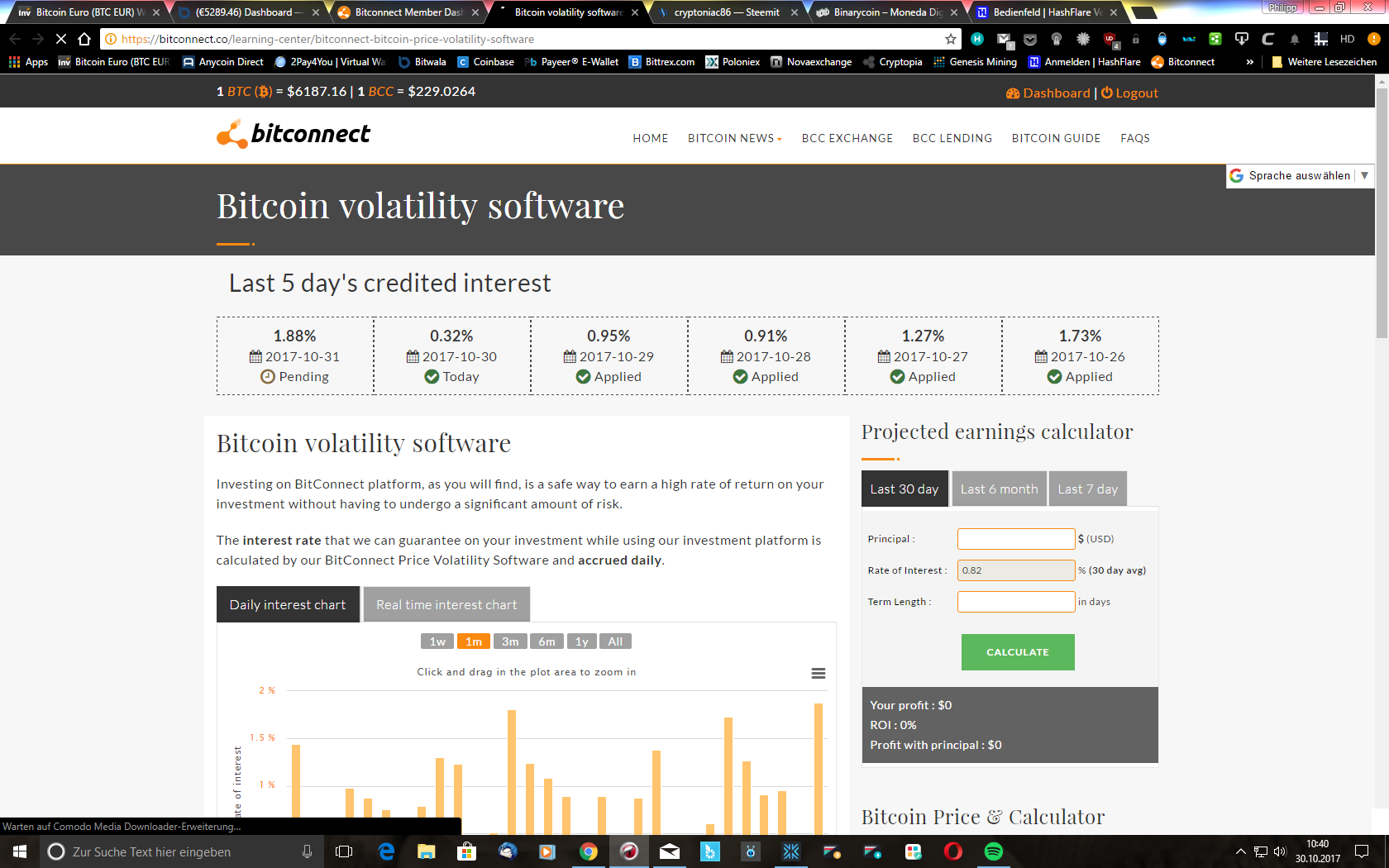Open the uBlock Origin extension icon
This screenshot has height=868, width=1389.
(x=1110, y=39)
